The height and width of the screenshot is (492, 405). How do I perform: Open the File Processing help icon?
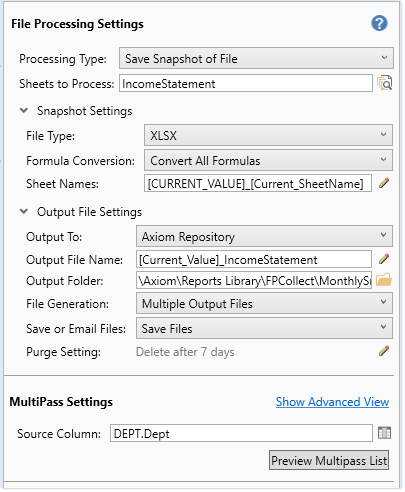[x=379, y=23]
